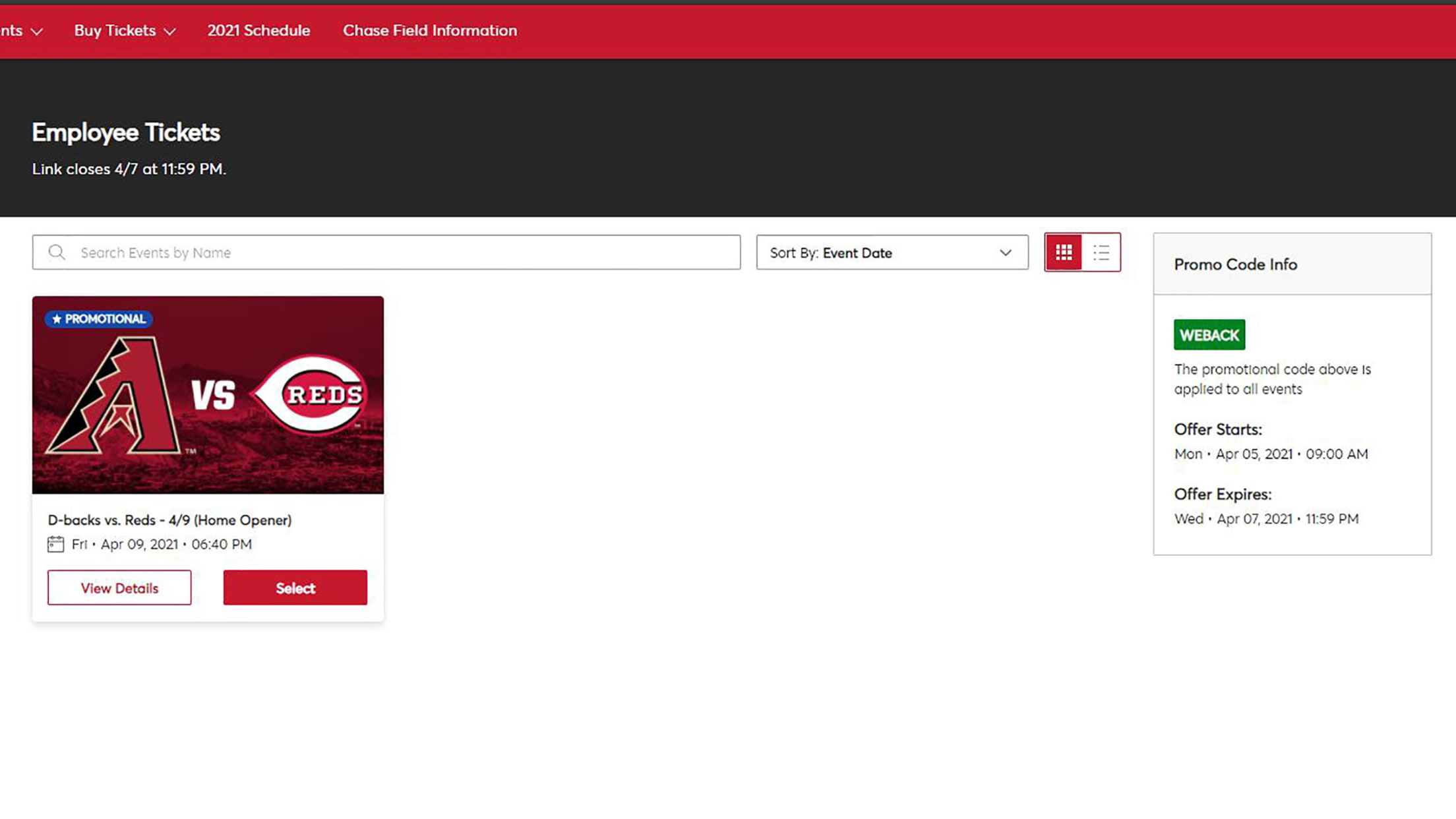1456x819 pixels.
Task: Click the D-backs logo in event image
Action: click(115, 397)
